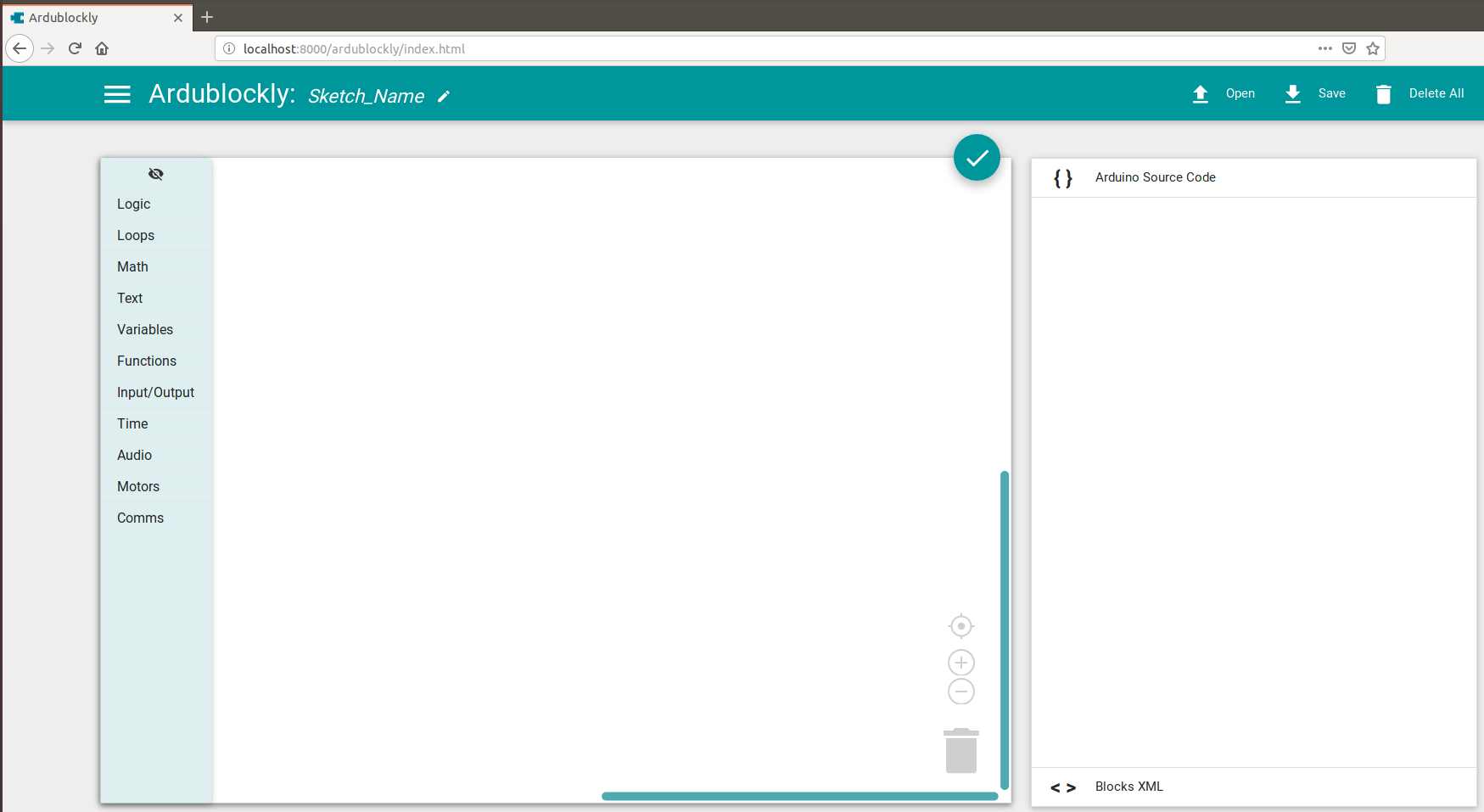Open the Motors block category

(x=137, y=486)
